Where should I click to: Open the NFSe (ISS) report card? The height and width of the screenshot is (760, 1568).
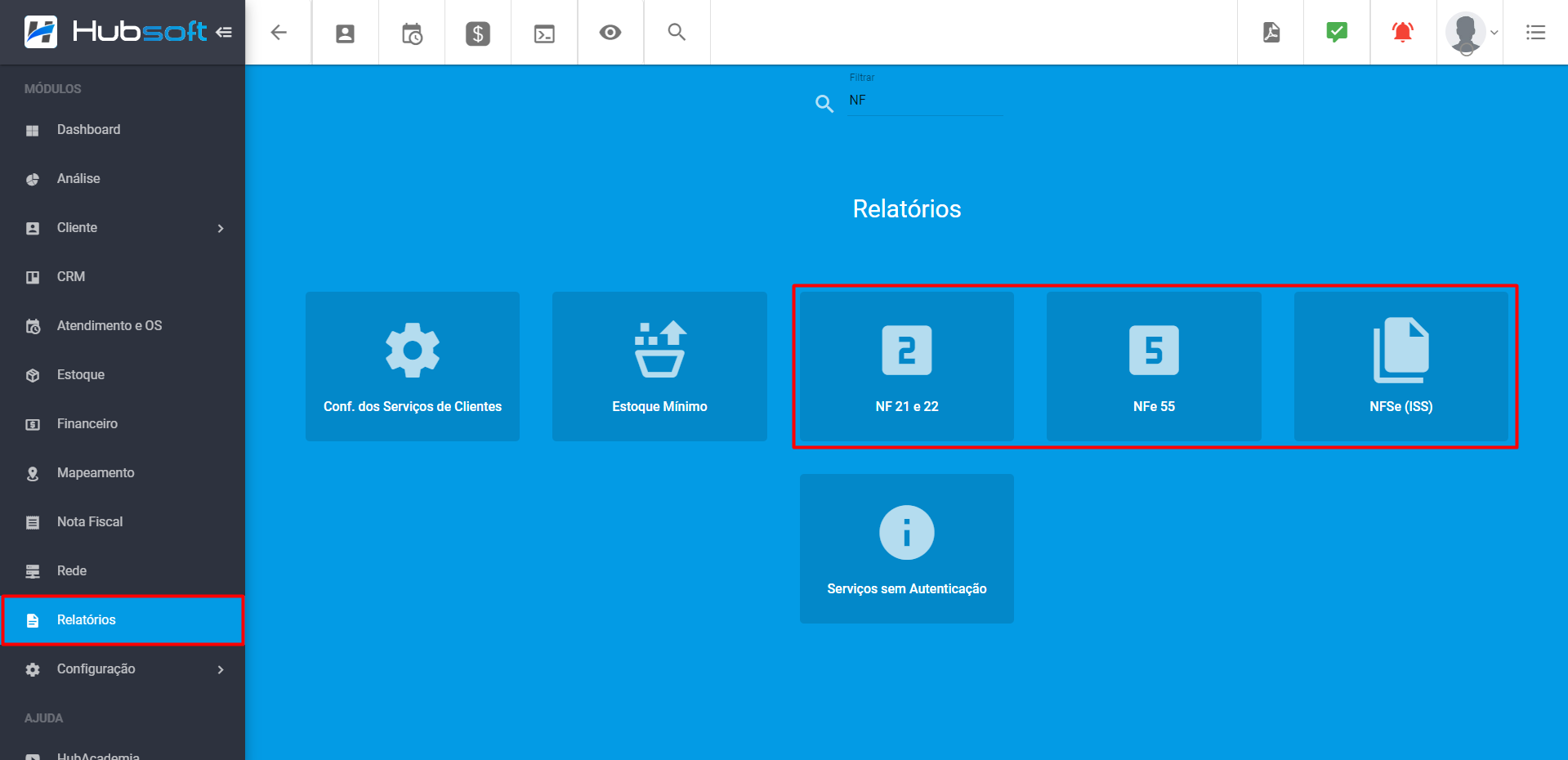click(1401, 366)
